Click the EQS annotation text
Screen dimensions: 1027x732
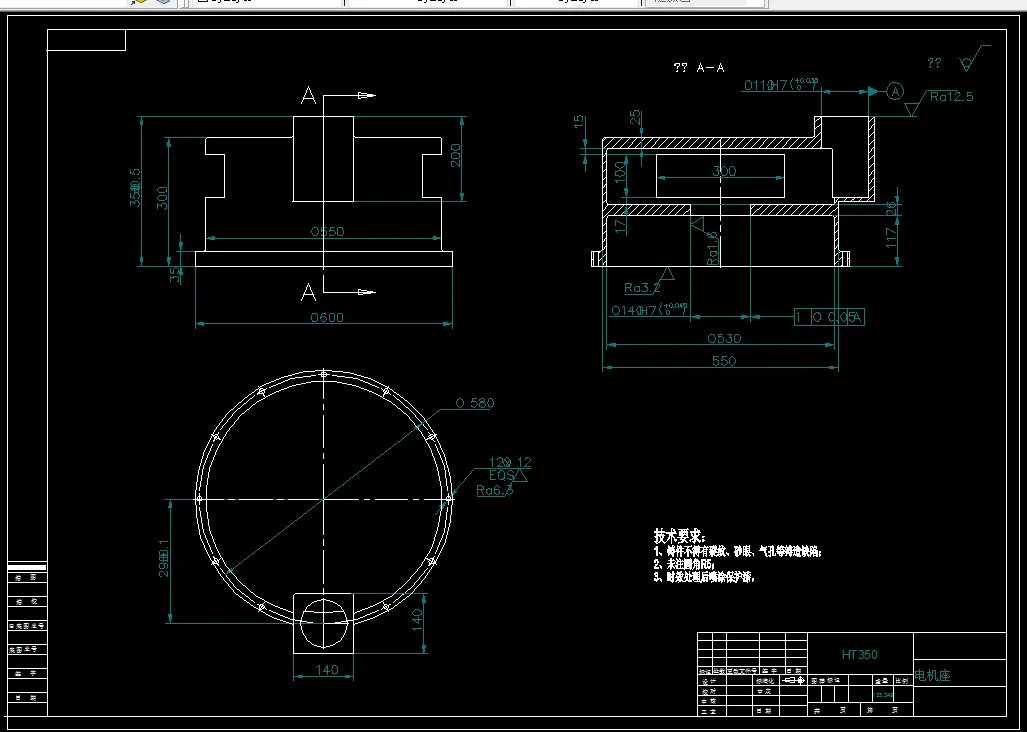tap(502, 475)
